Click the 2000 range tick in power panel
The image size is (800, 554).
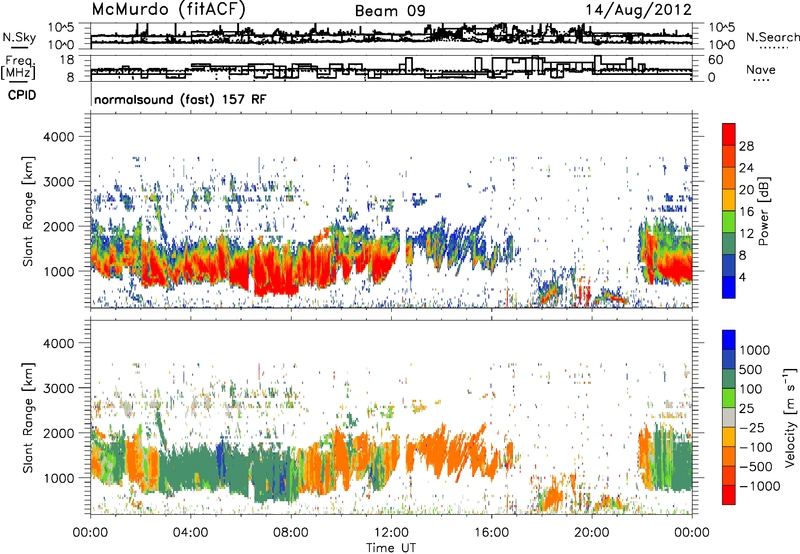point(59,226)
